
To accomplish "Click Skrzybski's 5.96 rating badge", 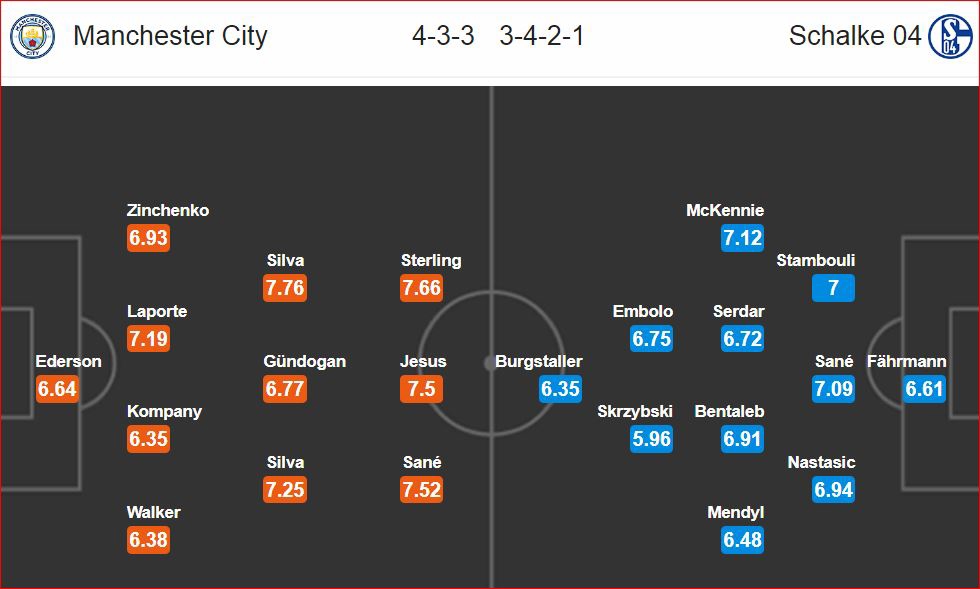I will pos(651,438).
